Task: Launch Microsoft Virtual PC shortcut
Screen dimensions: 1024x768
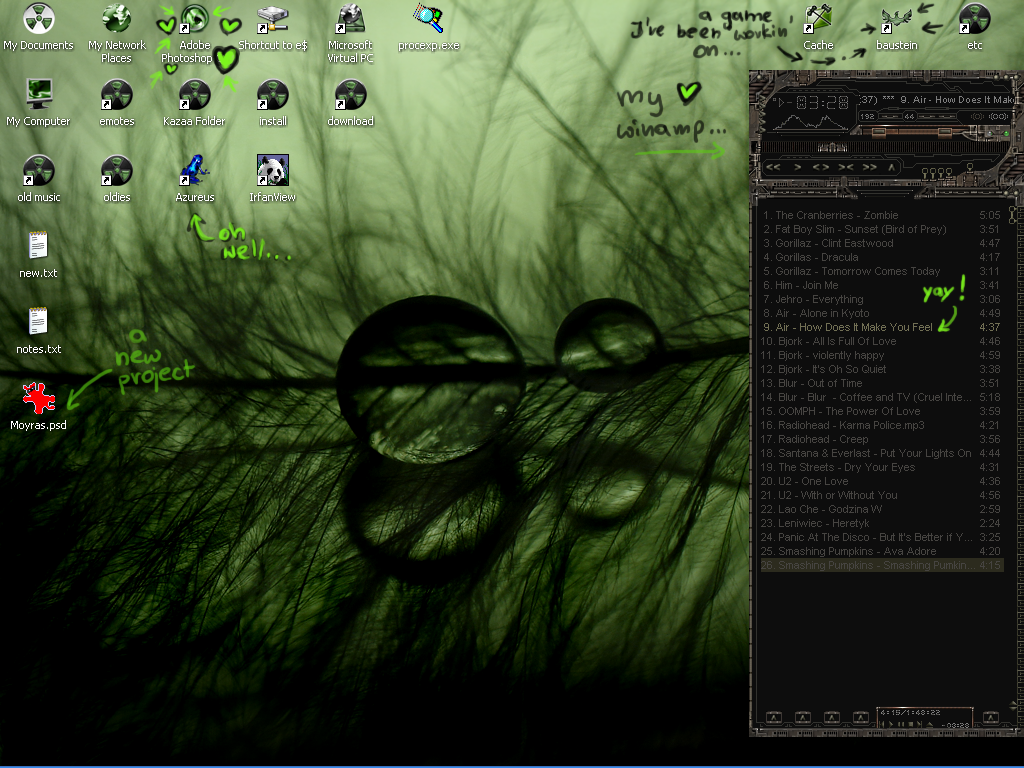Action: coord(350,34)
